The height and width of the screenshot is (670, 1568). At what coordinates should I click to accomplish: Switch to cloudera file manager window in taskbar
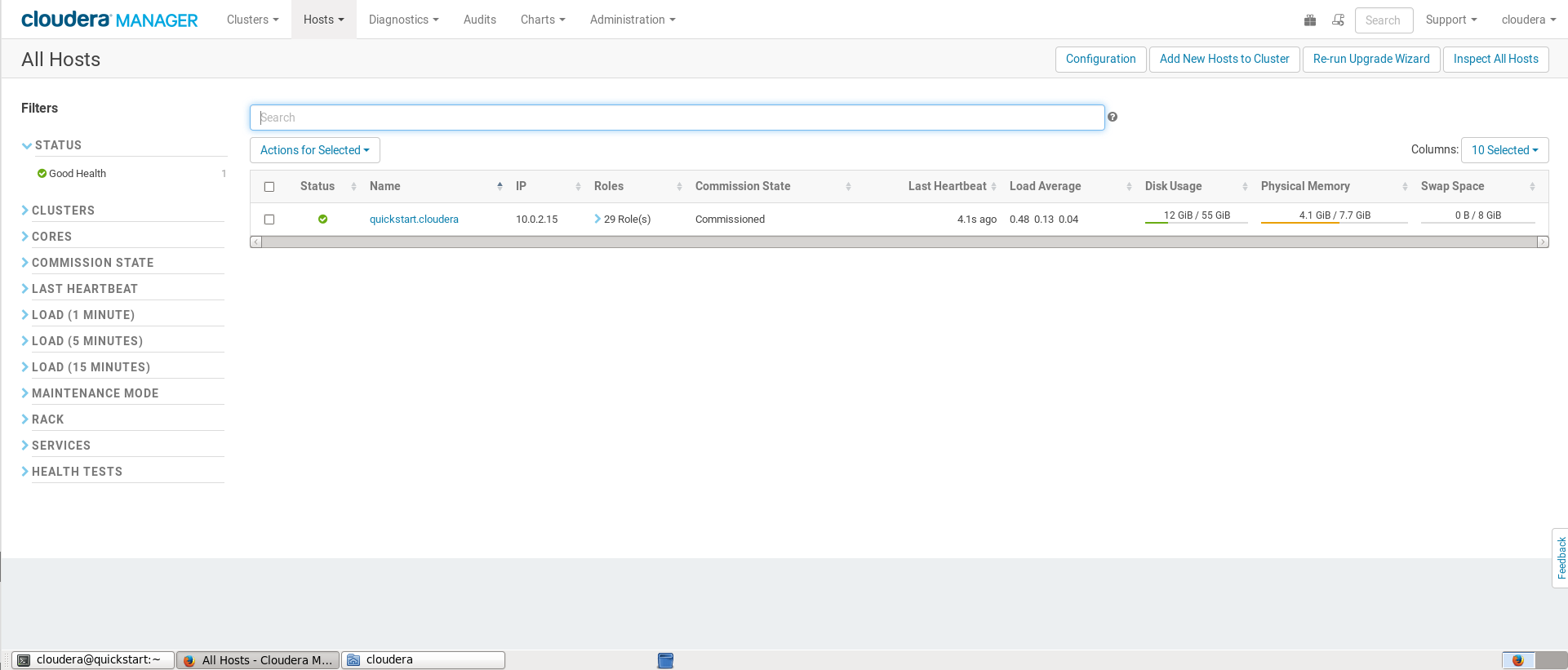pos(423,660)
